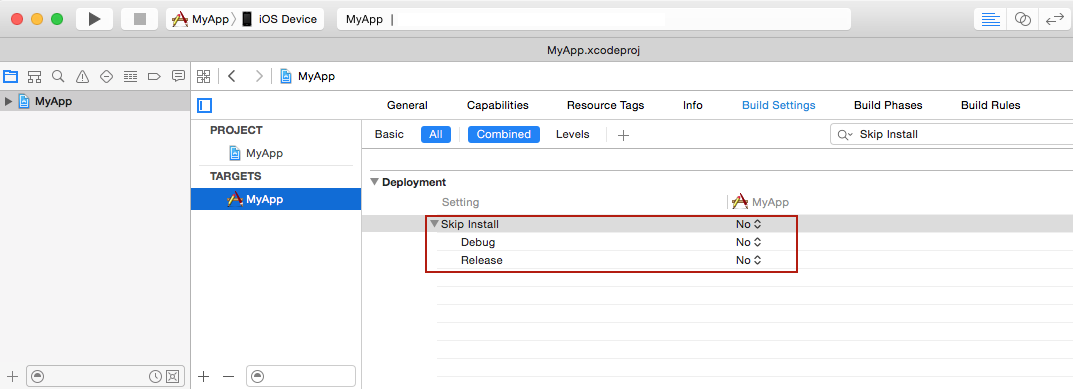1073x389 pixels.
Task: Go forward in editor history
Action: click(259, 76)
